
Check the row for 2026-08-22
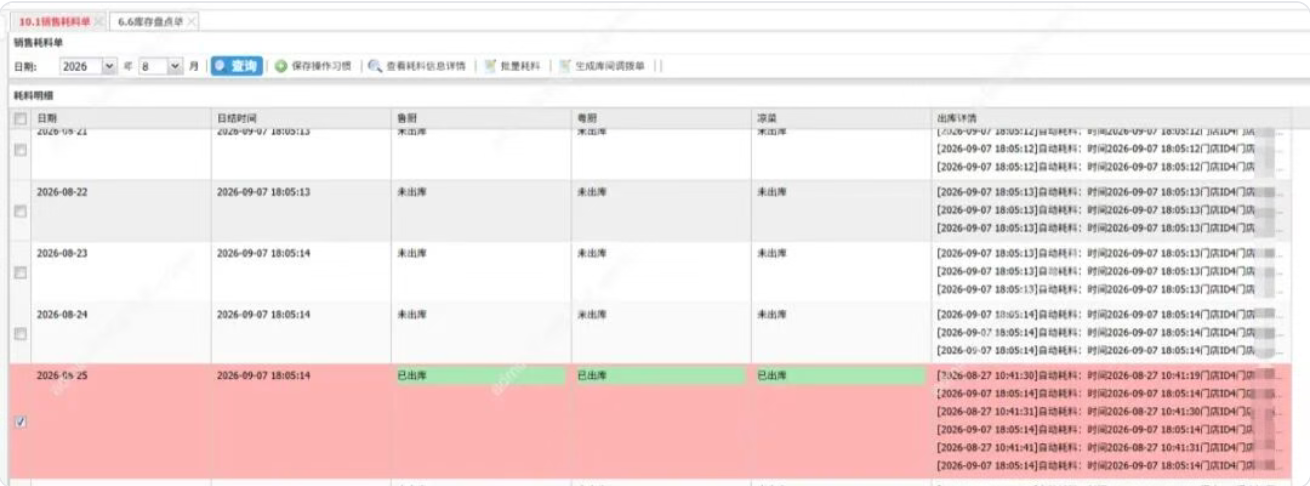[x=21, y=211]
